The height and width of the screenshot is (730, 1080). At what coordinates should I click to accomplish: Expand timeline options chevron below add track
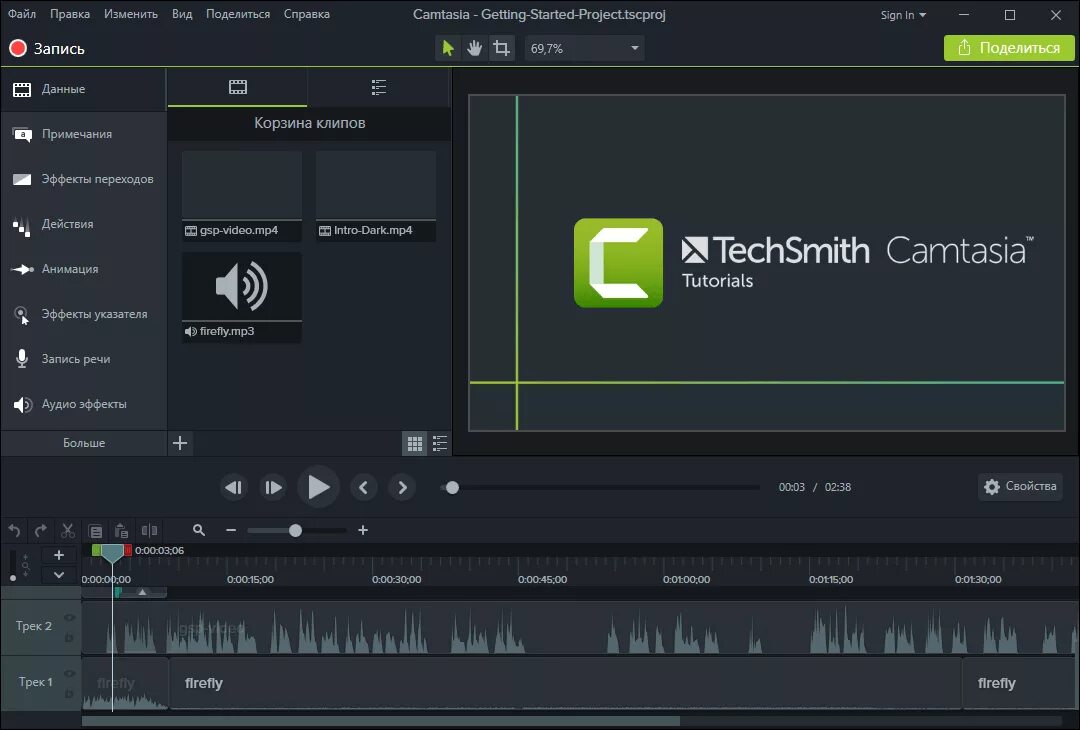click(x=59, y=574)
